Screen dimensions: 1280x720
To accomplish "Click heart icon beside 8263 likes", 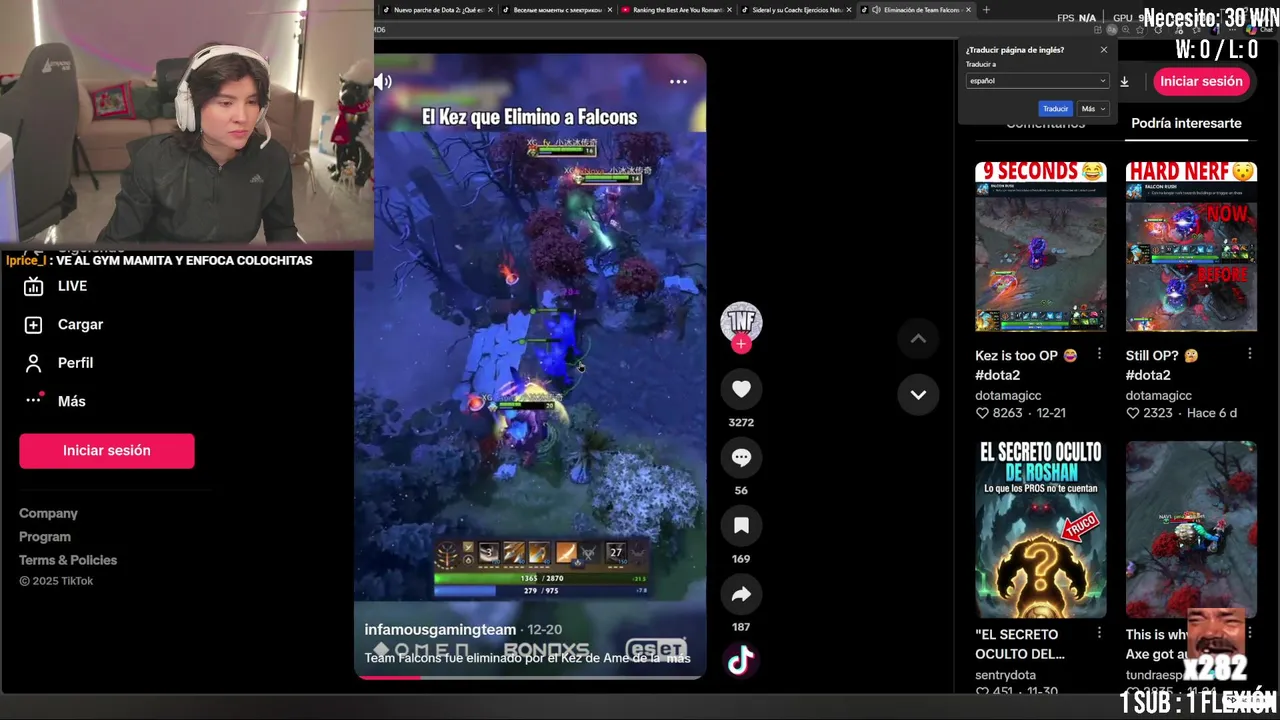I will click(982, 413).
